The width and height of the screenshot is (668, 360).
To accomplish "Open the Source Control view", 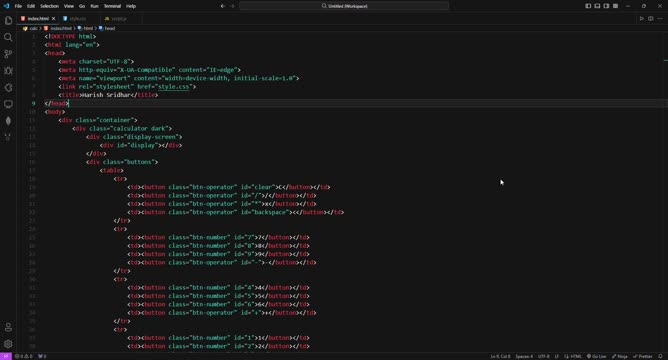I will pyautogui.click(x=8, y=54).
